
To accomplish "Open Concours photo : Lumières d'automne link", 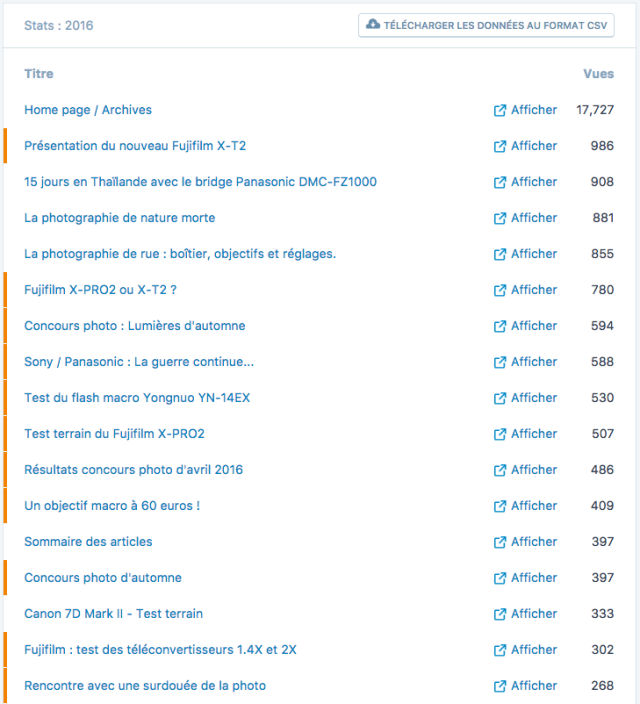I will point(134,326).
